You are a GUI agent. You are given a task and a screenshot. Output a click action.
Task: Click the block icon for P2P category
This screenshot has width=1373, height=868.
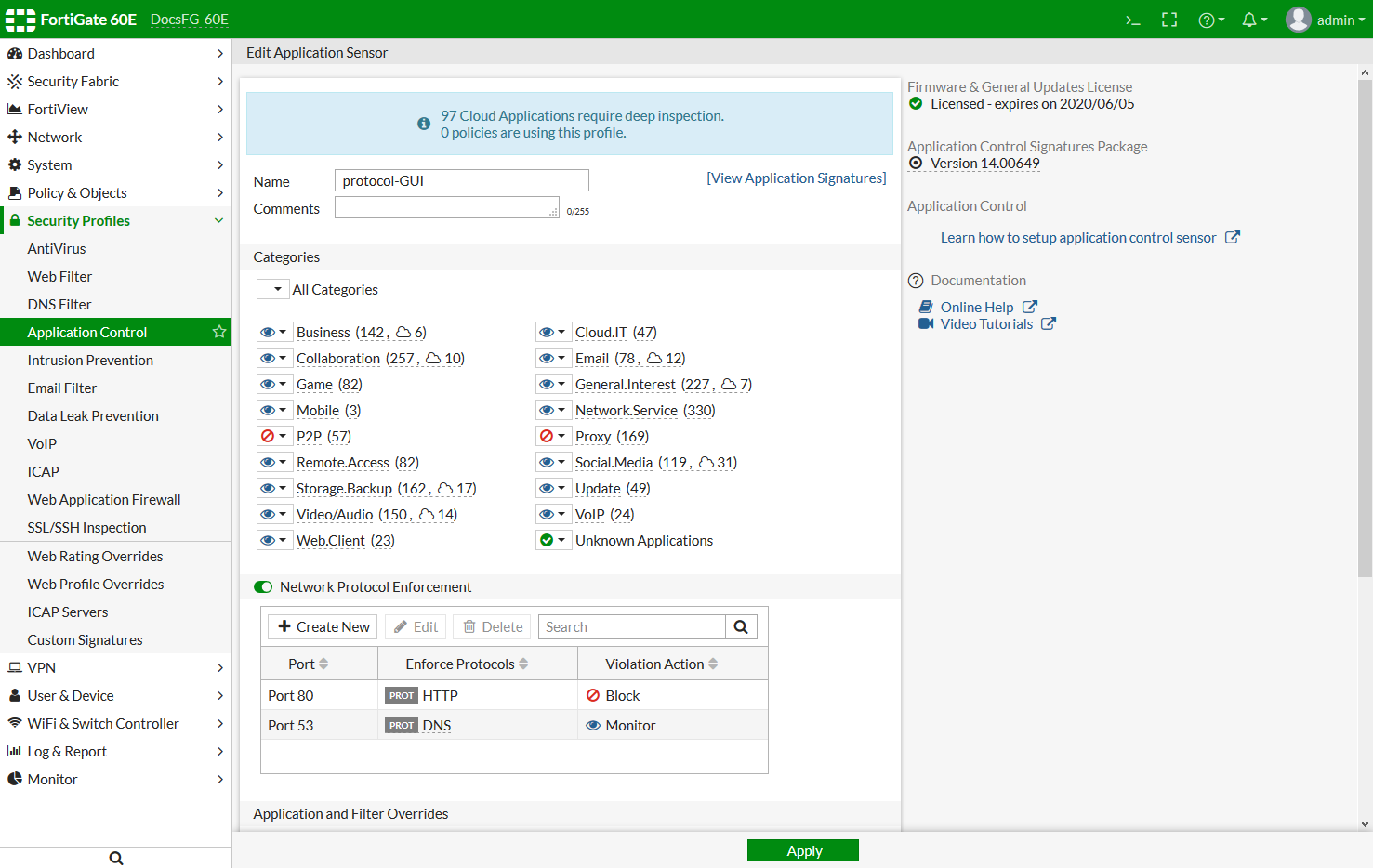pyautogui.click(x=268, y=436)
